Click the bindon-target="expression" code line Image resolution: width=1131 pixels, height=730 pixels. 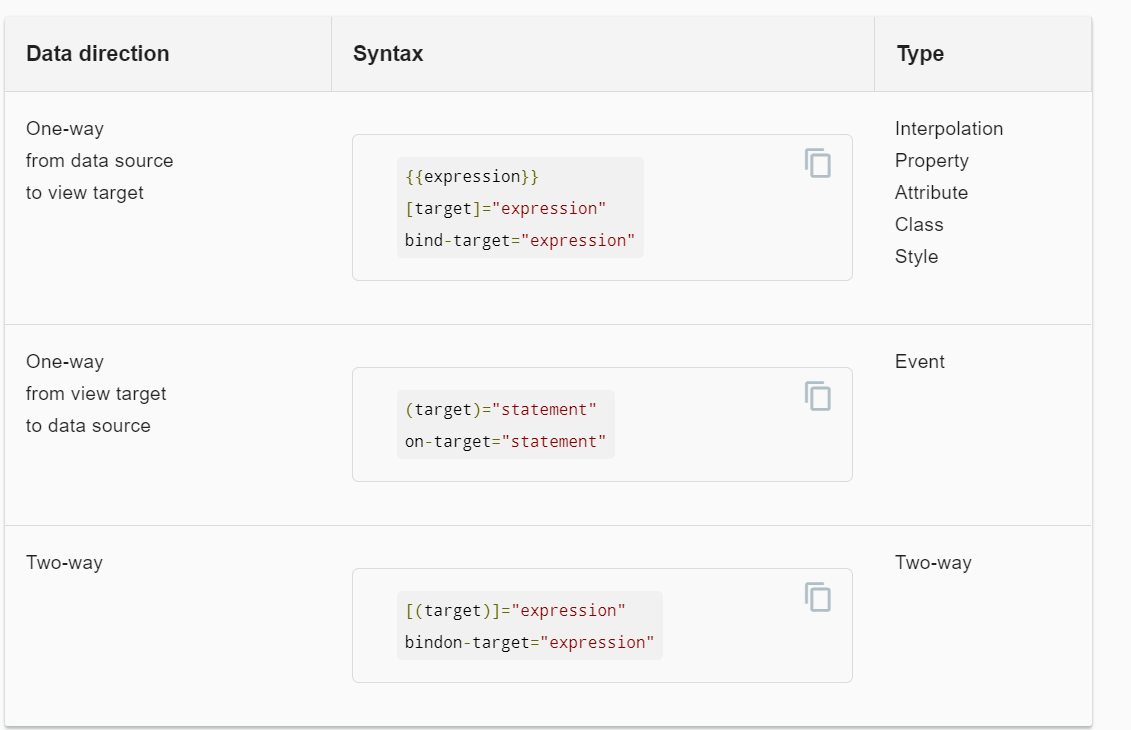[x=529, y=642]
